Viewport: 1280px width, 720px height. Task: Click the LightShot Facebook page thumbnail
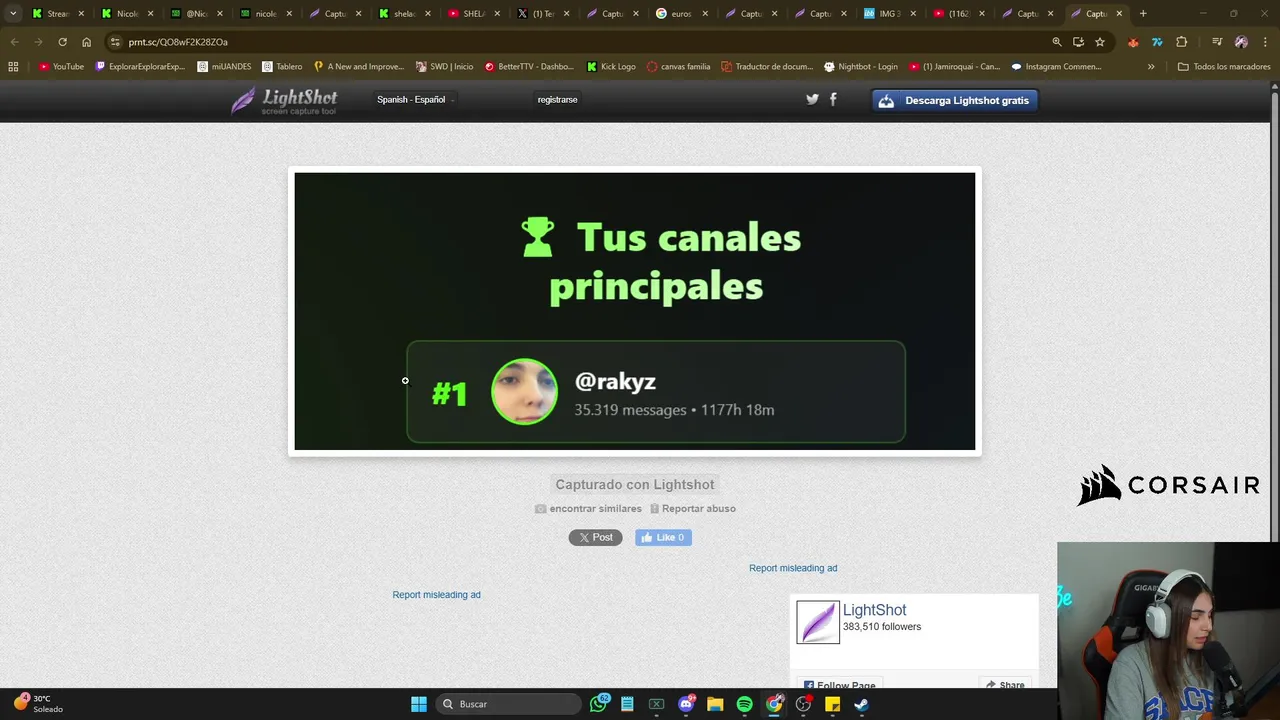tap(818, 622)
